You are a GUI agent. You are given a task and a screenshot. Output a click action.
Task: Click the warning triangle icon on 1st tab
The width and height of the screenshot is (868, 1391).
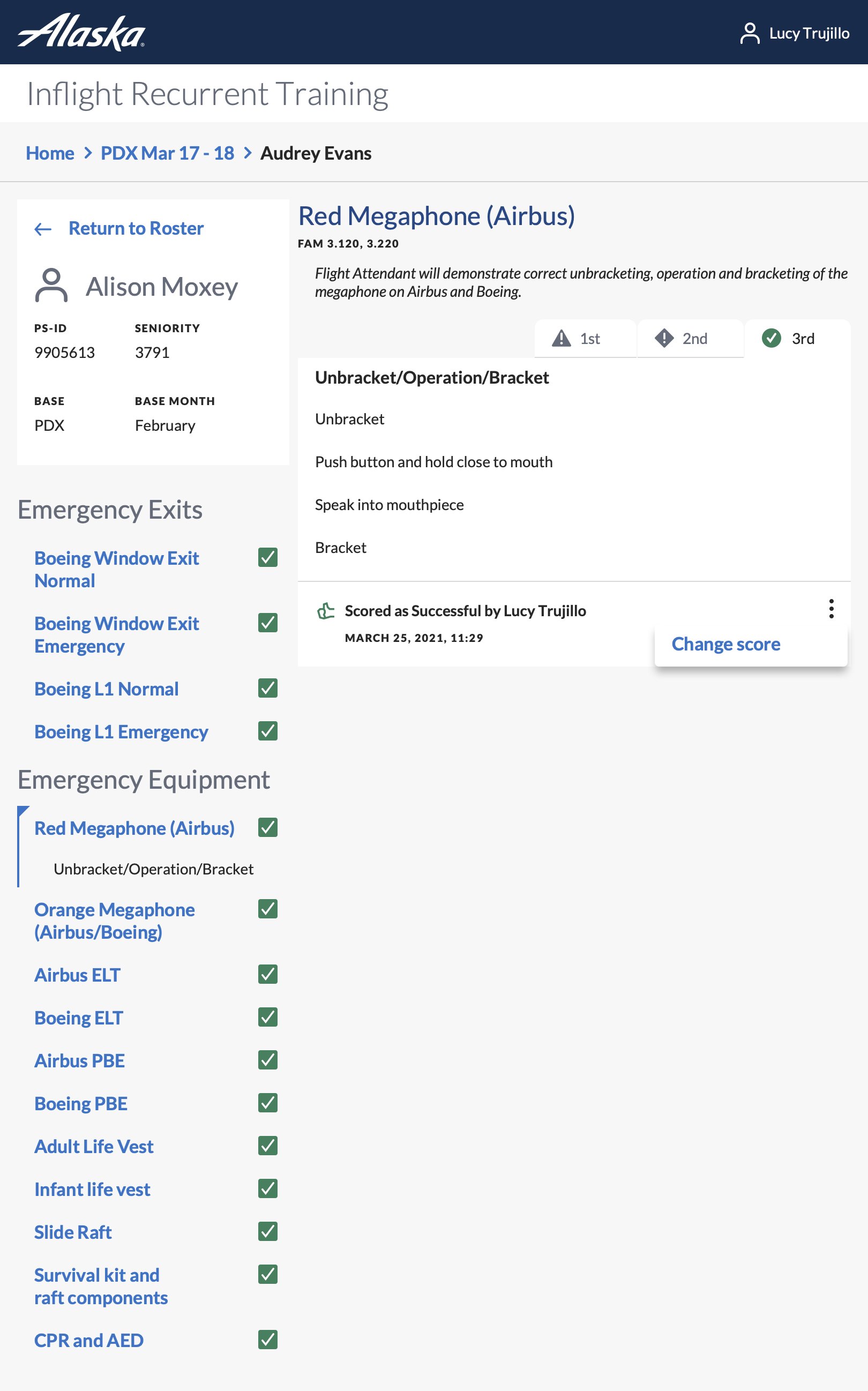561,339
